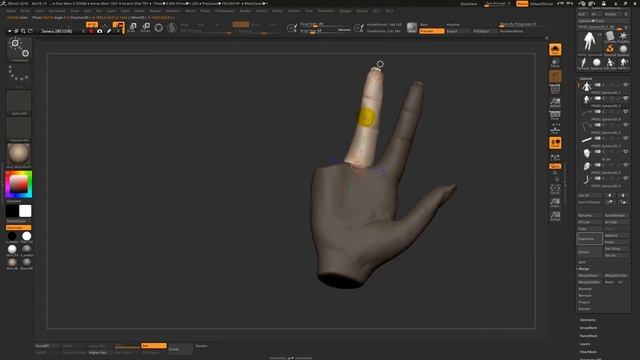640x360 pixels.
Task: Open the empty Texture thumbnail slot
Action: [19, 129]
